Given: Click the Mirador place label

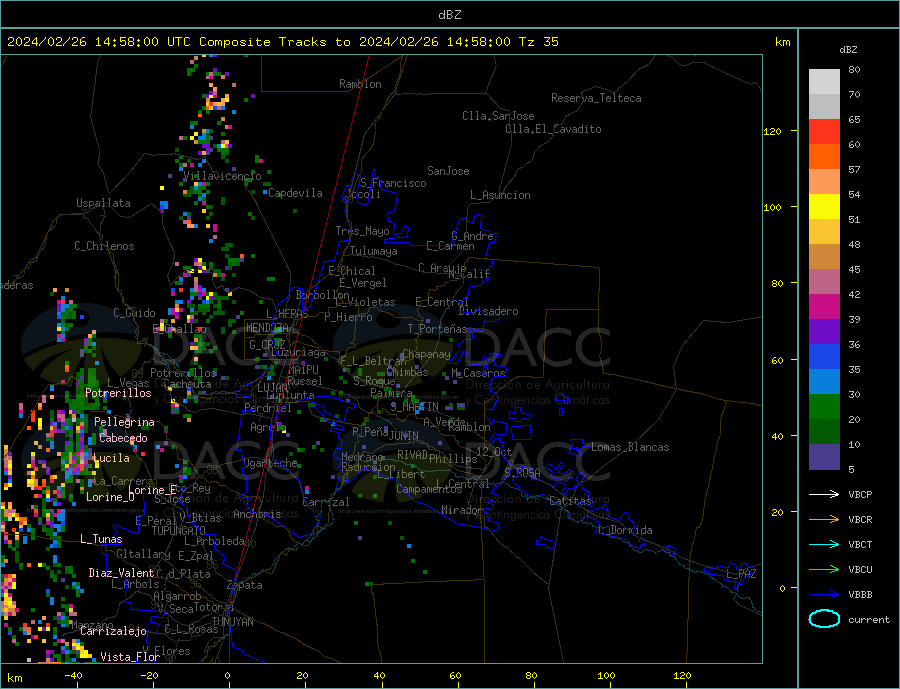Looking at the screenshot, I should [462, 510].
